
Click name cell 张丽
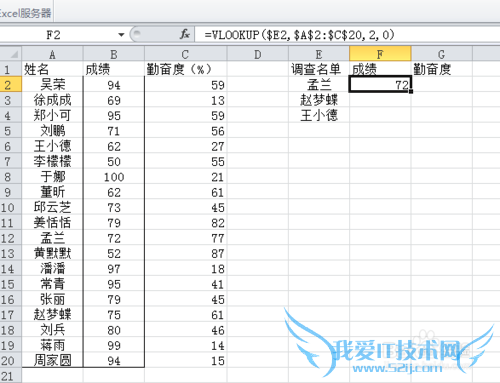point(52,299)
